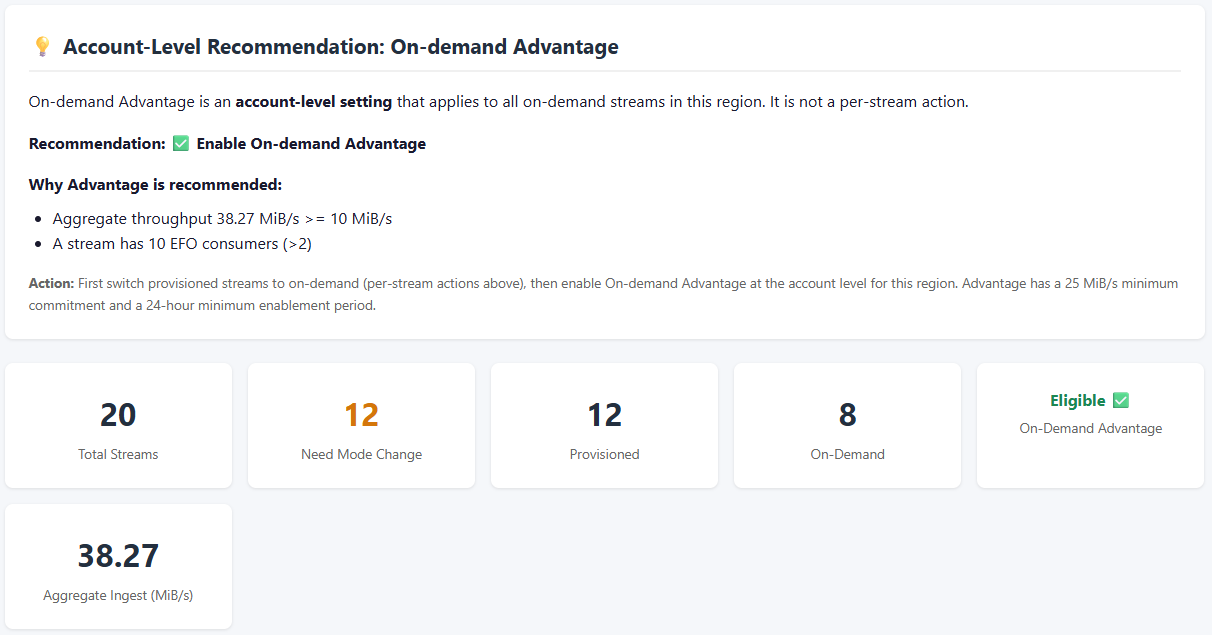Image resolution: width=1212 pixels, height=635 pixels.
Task: Click the Total Streams label text
Action: [118, 454]
